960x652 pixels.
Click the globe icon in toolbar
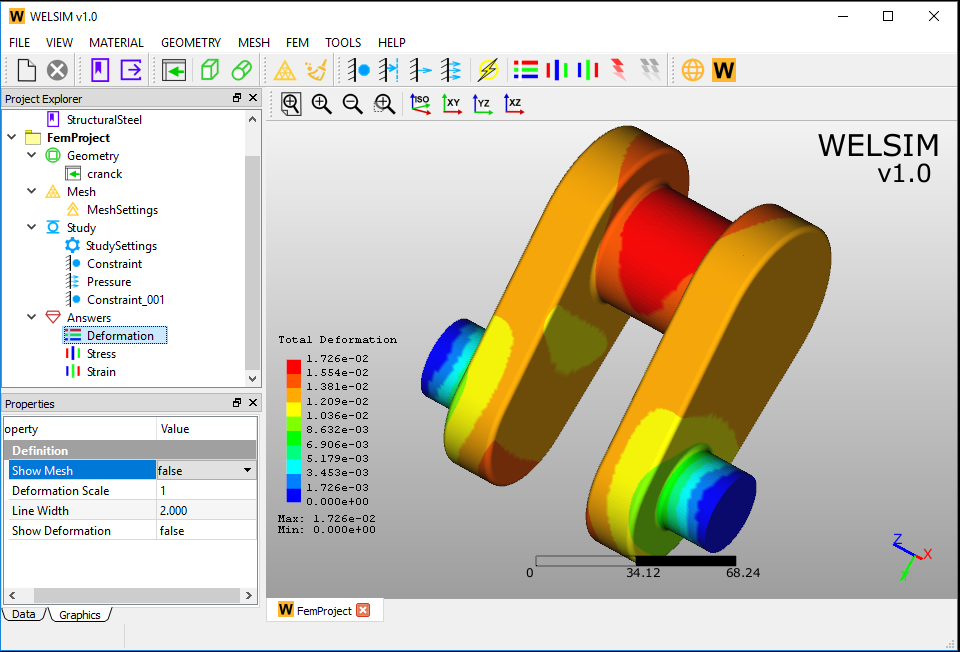pyautogui.click(x=692, y=70)
